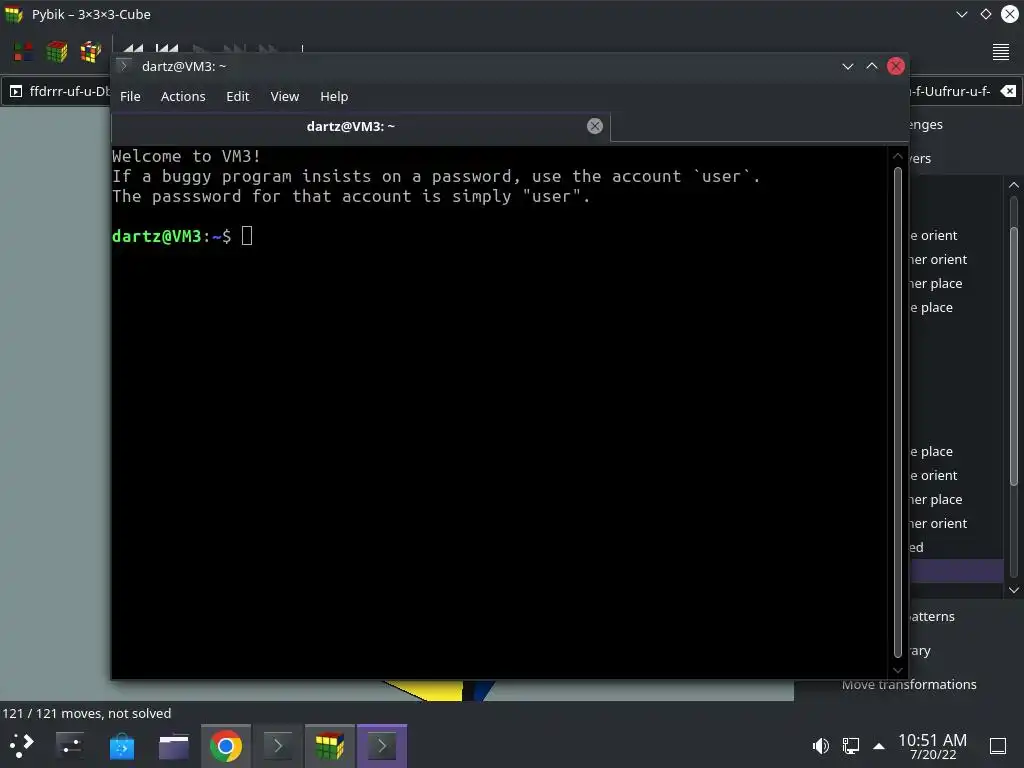Switch to the first terminal on the taskbar
Viewport: 1024px width, 768px height.
click(278, 746)
